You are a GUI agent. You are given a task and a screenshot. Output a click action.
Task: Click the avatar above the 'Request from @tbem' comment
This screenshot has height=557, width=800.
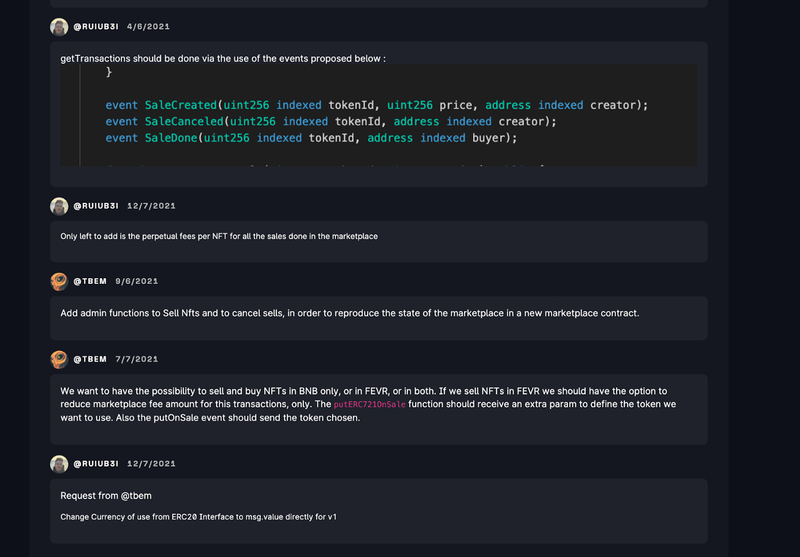[59, 464]
